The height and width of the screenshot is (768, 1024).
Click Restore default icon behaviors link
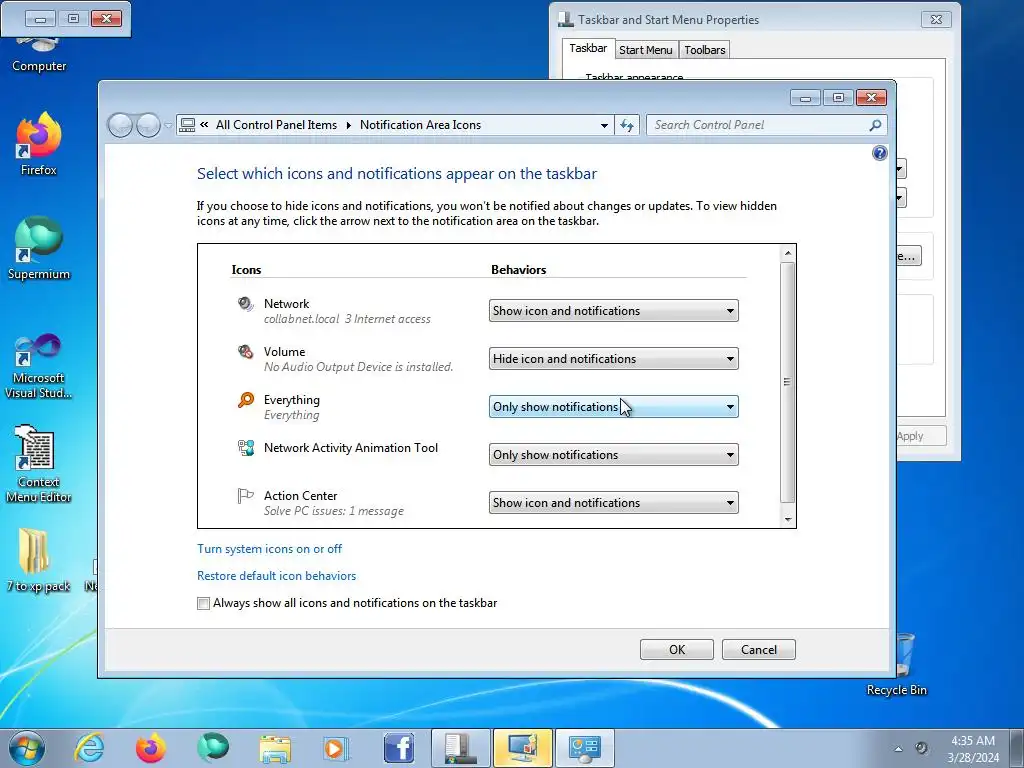pos(276,576)
